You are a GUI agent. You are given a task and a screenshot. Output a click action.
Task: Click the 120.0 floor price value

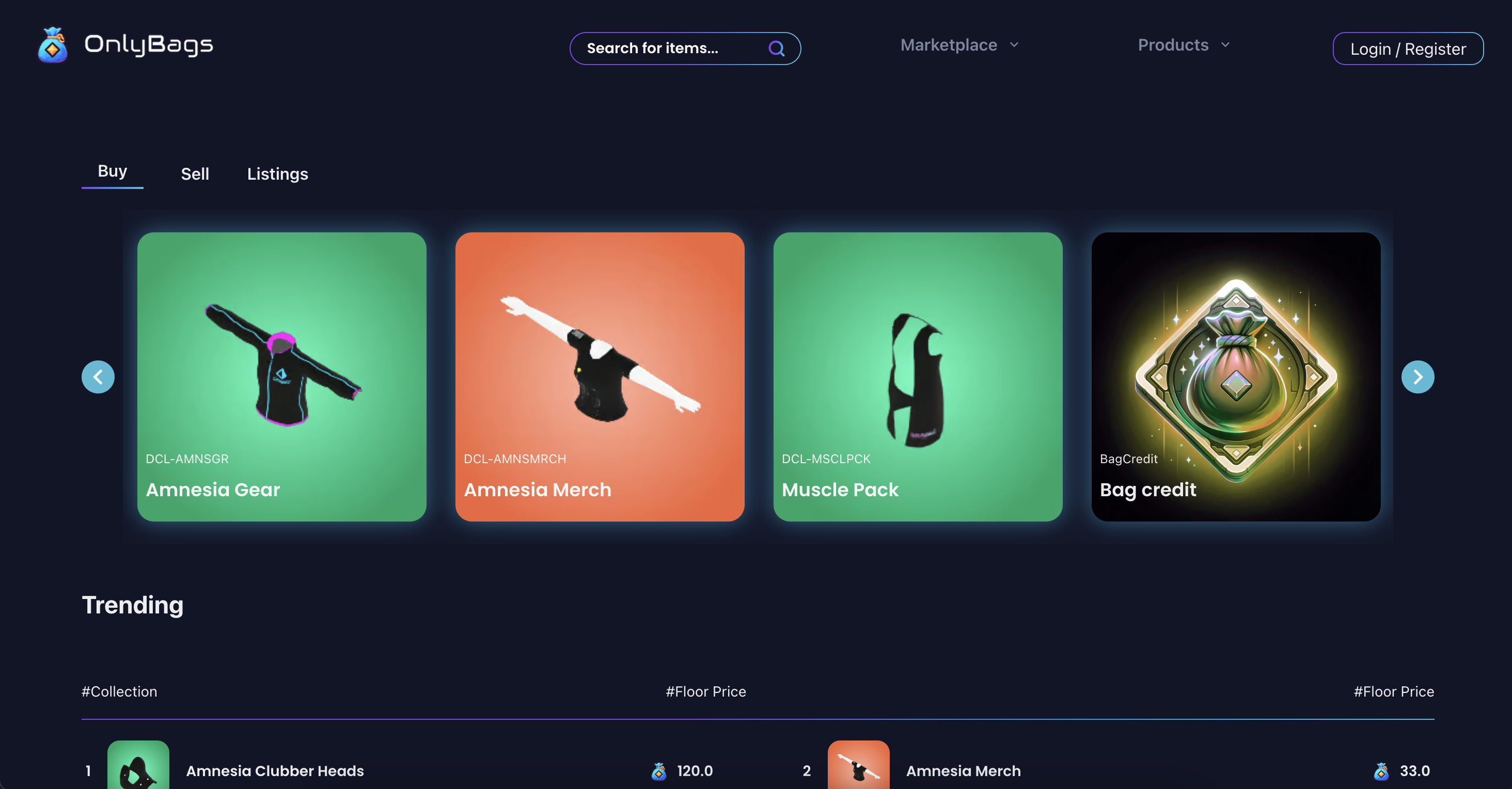[x=695, y=771]
